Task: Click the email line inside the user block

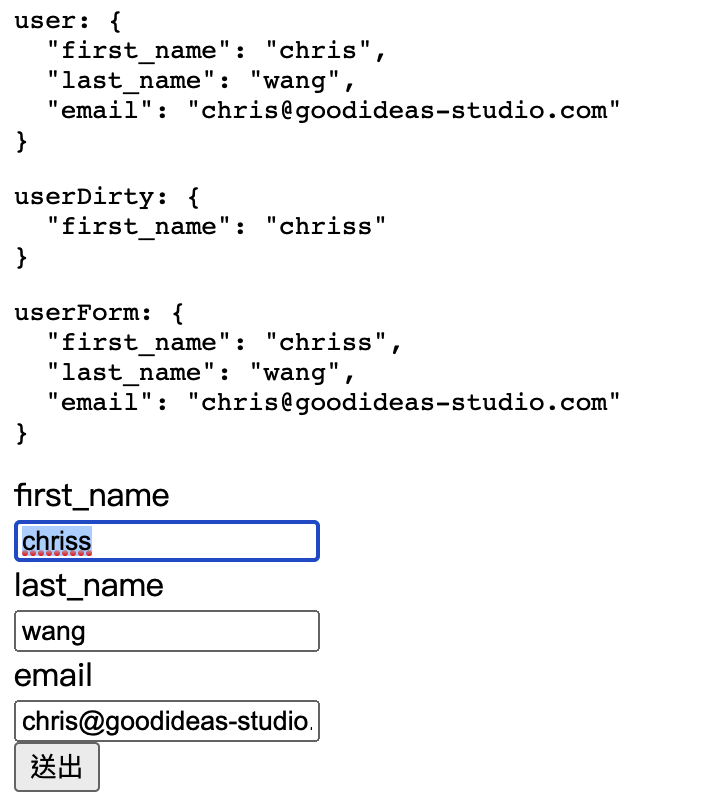Action: click(333, 110)
